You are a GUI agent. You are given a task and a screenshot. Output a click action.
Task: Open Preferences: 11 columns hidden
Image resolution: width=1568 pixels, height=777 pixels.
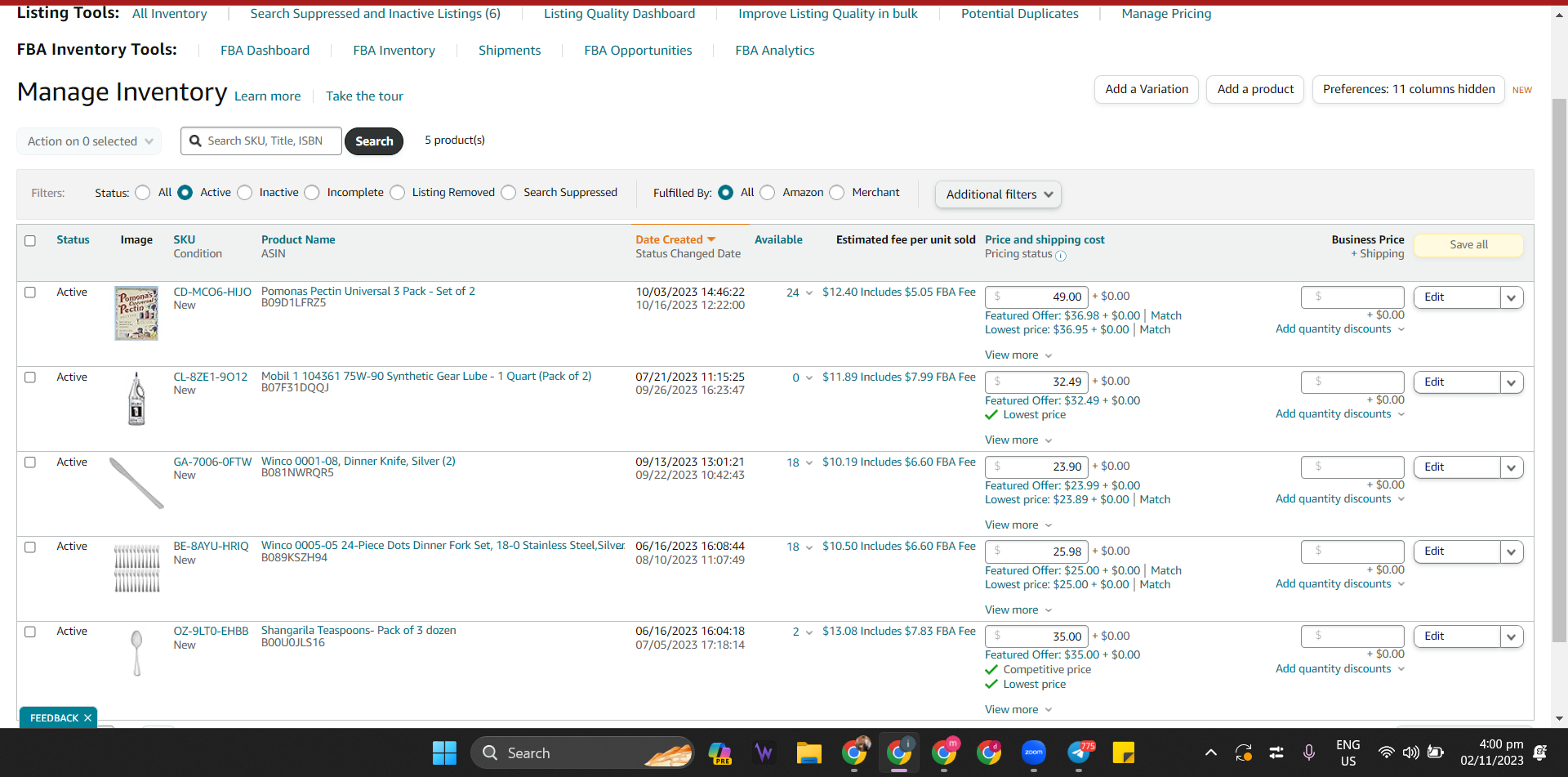(x=1409, y=90)
